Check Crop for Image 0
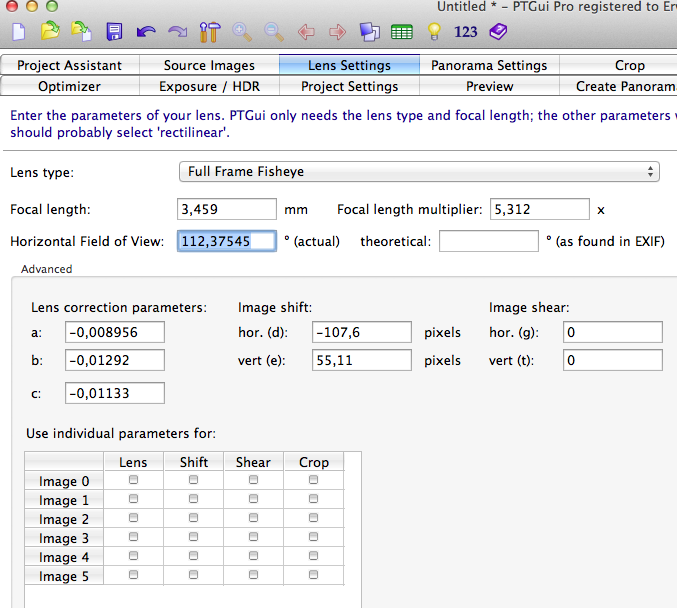677x608 pixels. click(313, 480)
